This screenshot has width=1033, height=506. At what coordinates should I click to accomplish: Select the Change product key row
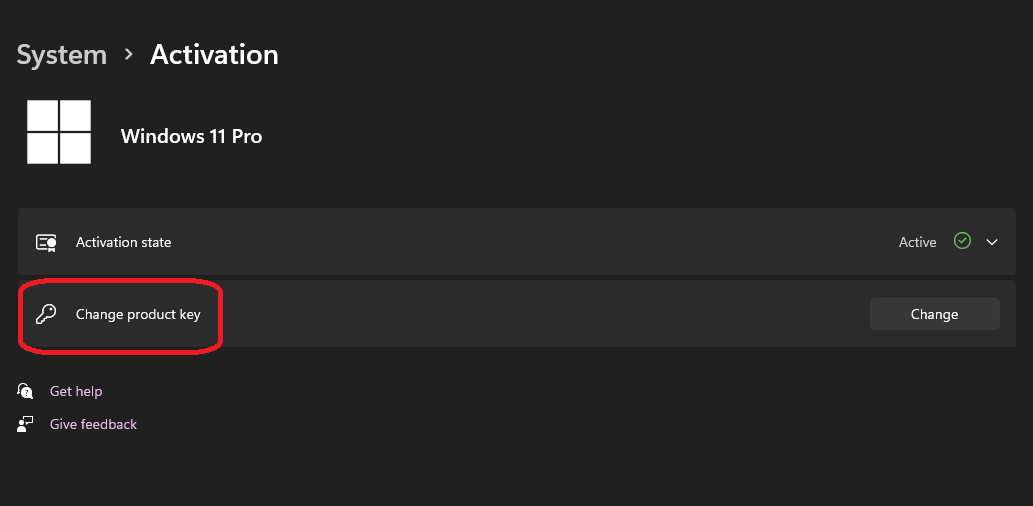500,314
